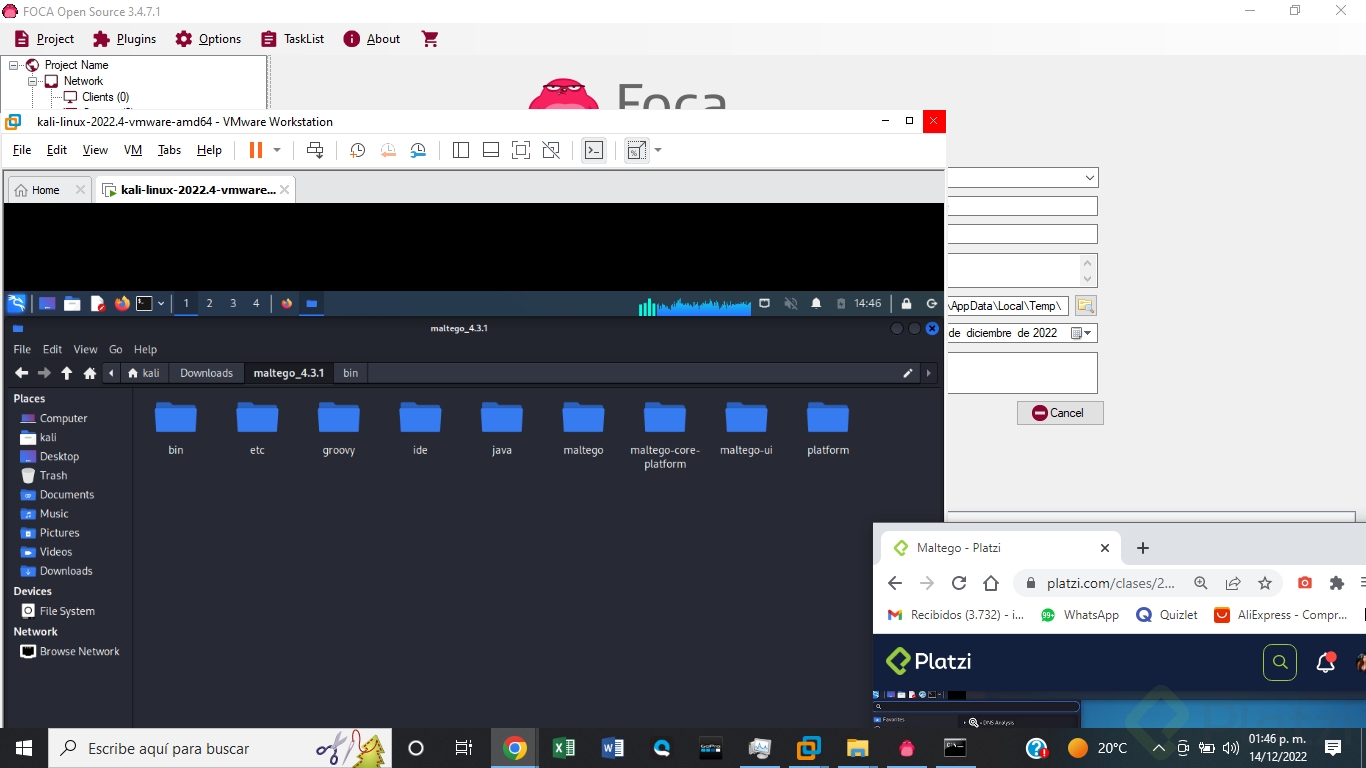Open VMware's console view icon

coord(594,150)
